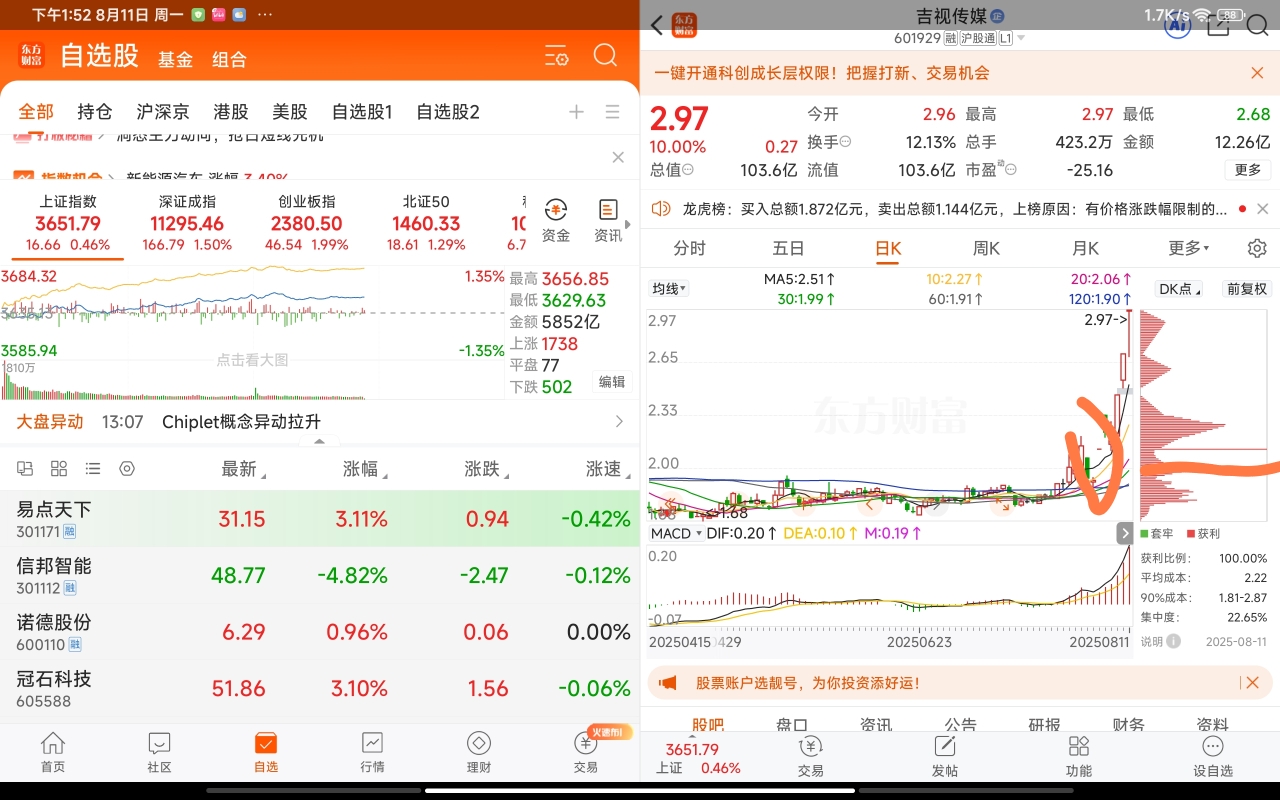
Task: Open the group list menu icon
Action: click(613, 112)
